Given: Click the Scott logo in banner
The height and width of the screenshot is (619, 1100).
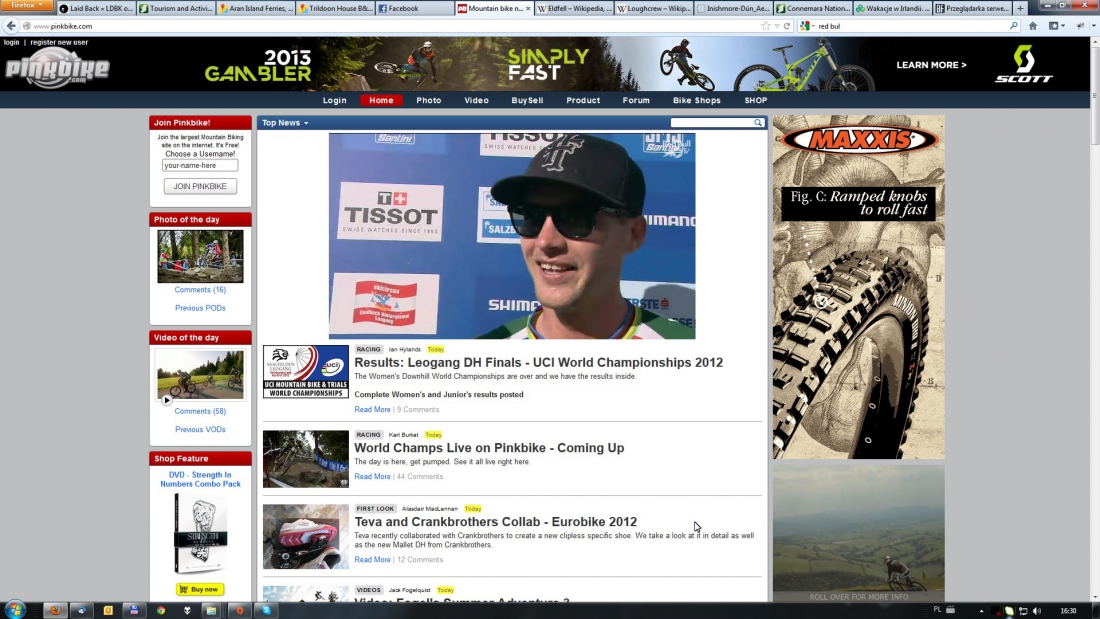Looking at the screenshot, I should point(1024,64).
